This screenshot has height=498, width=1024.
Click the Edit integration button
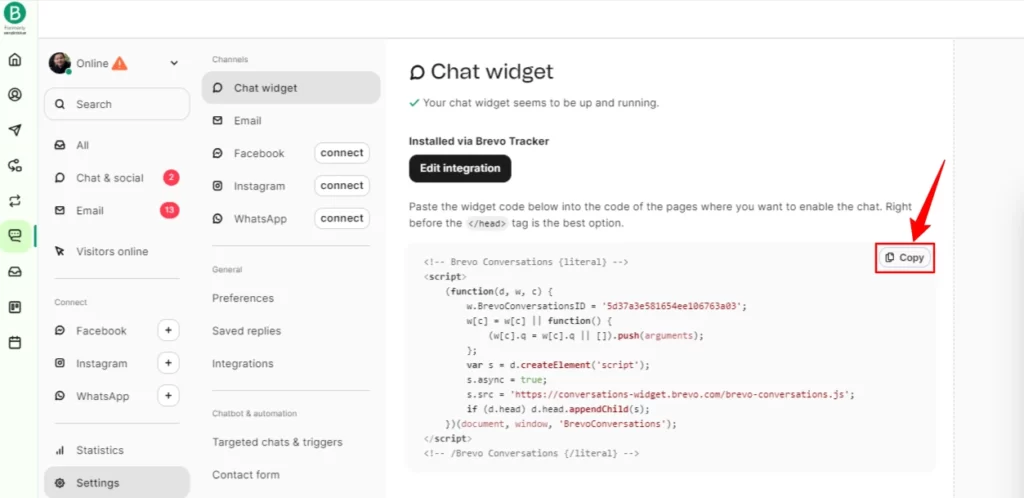coord(460,168)
